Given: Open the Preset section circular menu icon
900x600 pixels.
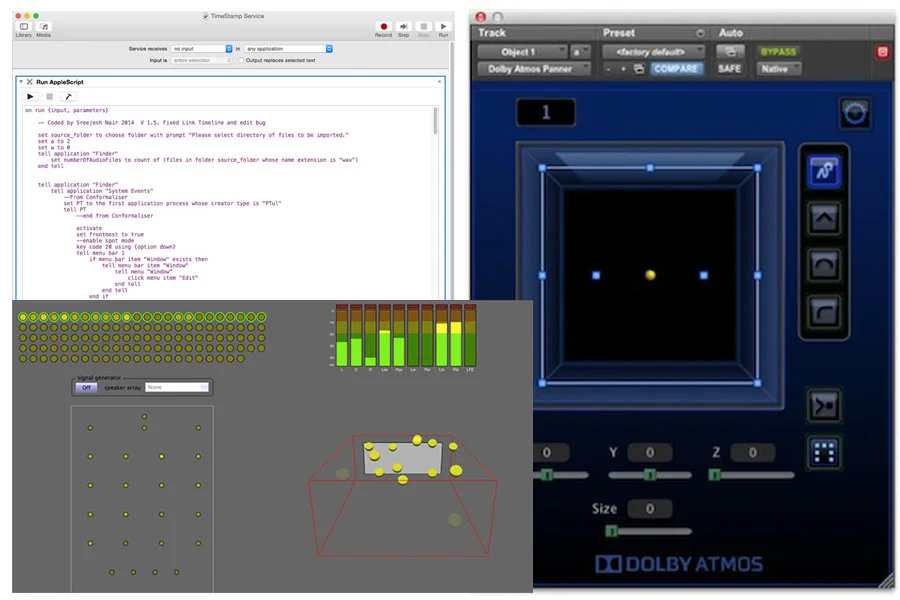Looking at the screenshot, I should coord(700,33).
